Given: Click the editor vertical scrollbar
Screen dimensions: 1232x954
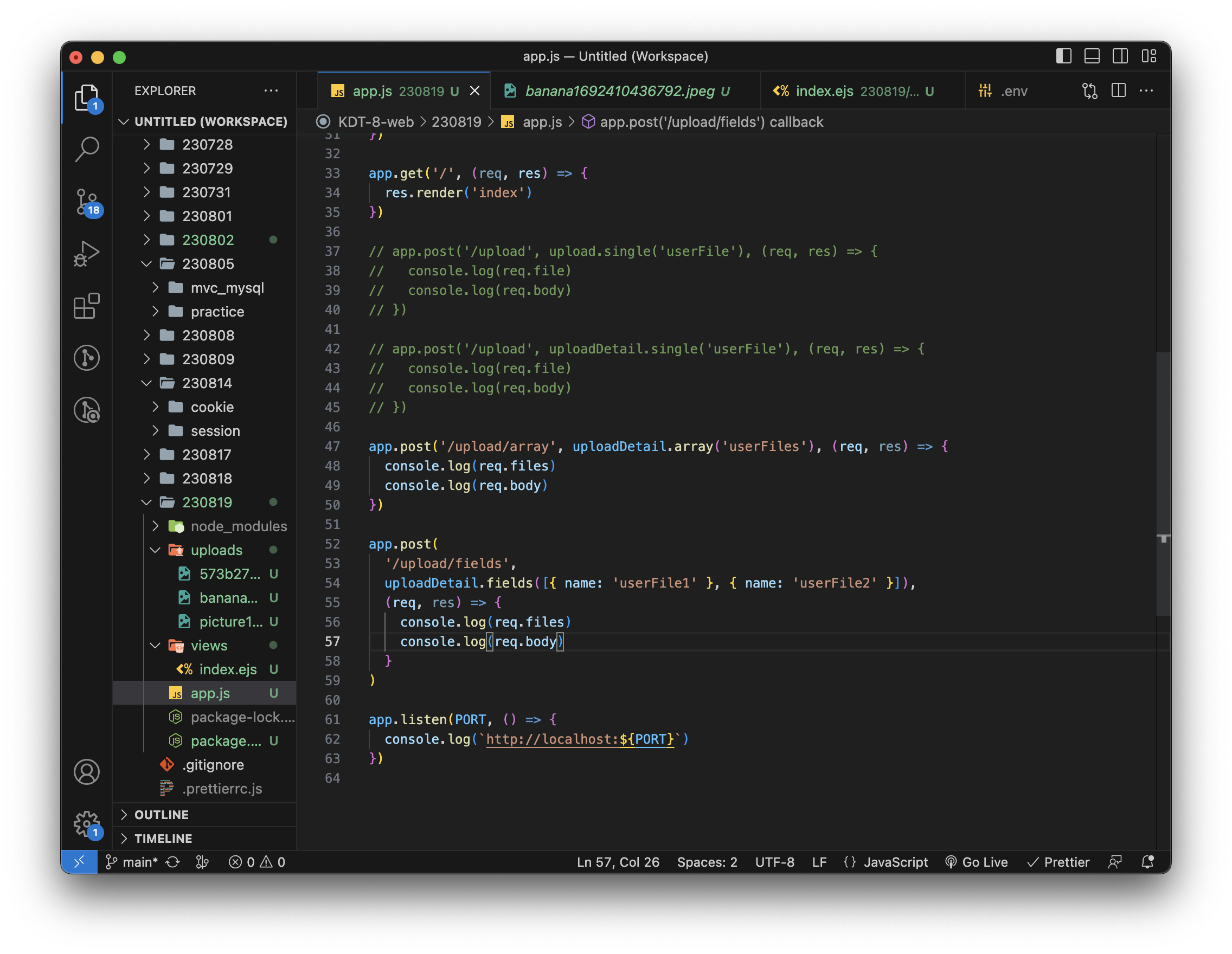Looking at the screenshot, I should 1163,483.
